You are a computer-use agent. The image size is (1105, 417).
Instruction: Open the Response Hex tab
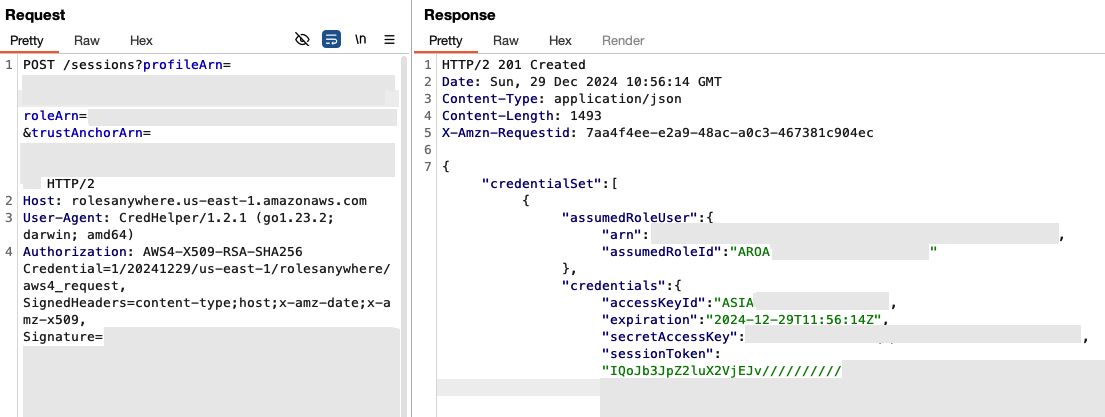pyautogui.click(x=560, y=41)
